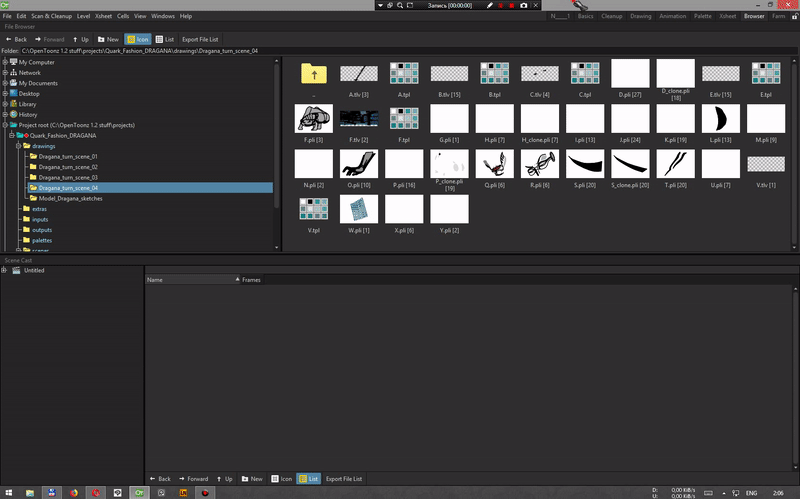The image size is (800, 499).
Task: Switch File Browser to Icon view
Action: (138, 39)
